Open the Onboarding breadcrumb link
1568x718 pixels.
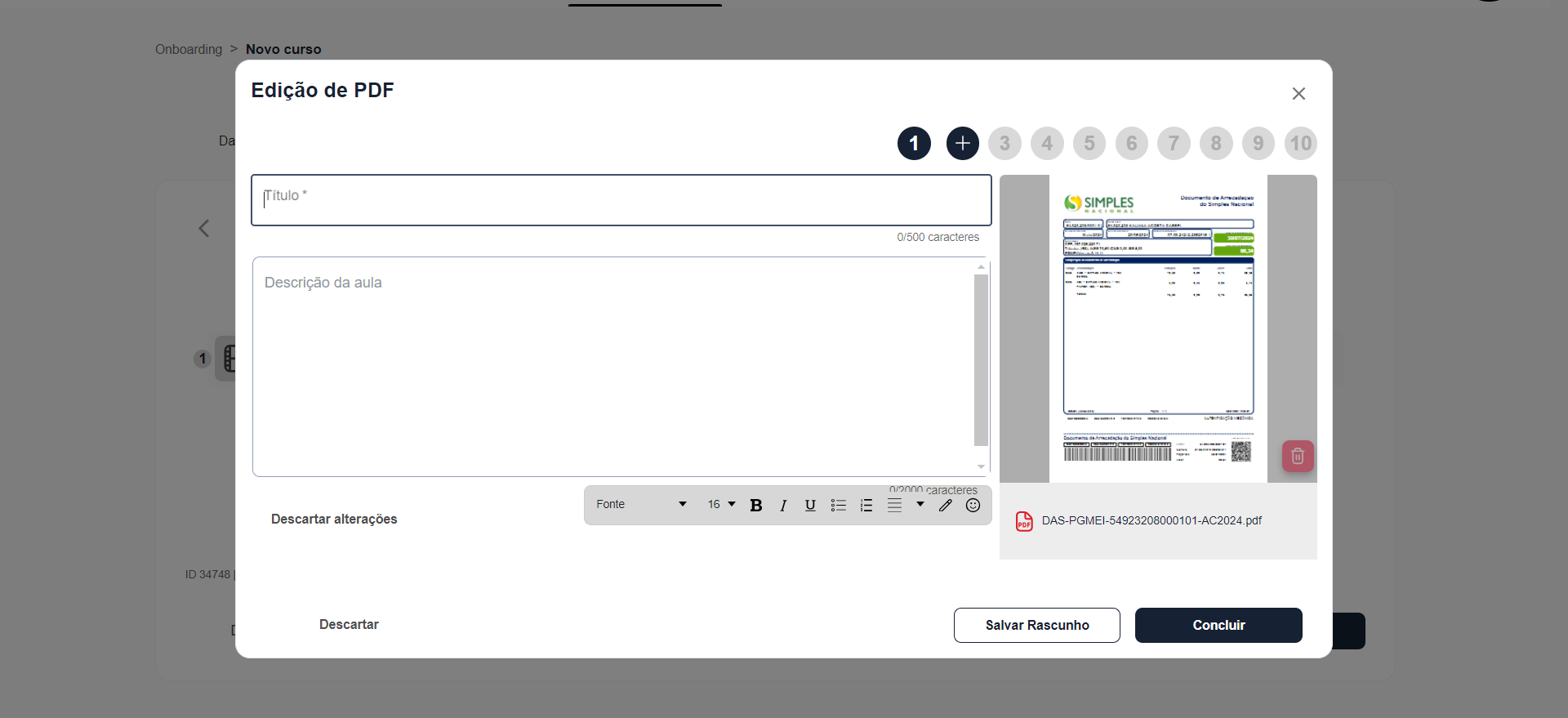click(189, 50)
